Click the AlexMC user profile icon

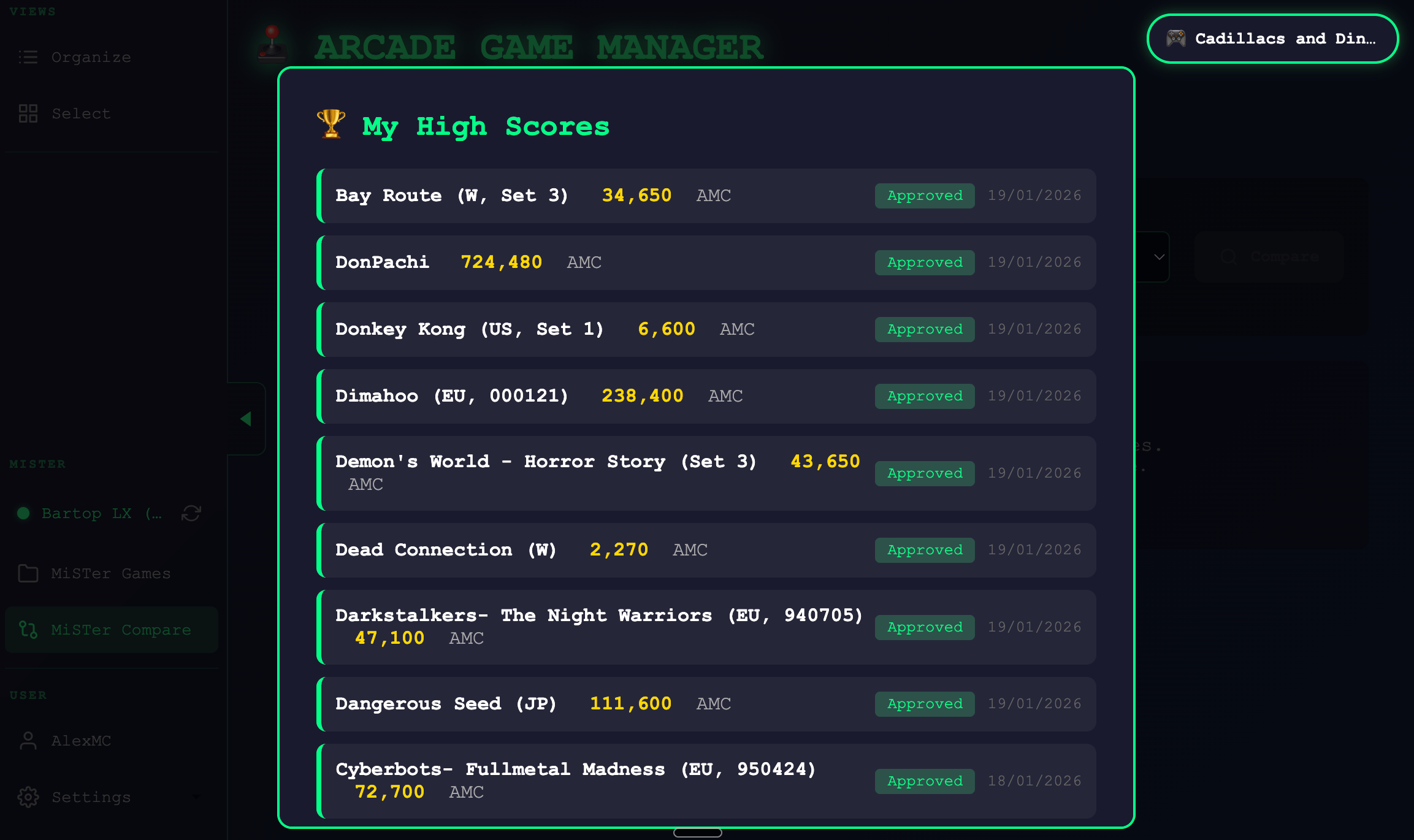[27, 741]
